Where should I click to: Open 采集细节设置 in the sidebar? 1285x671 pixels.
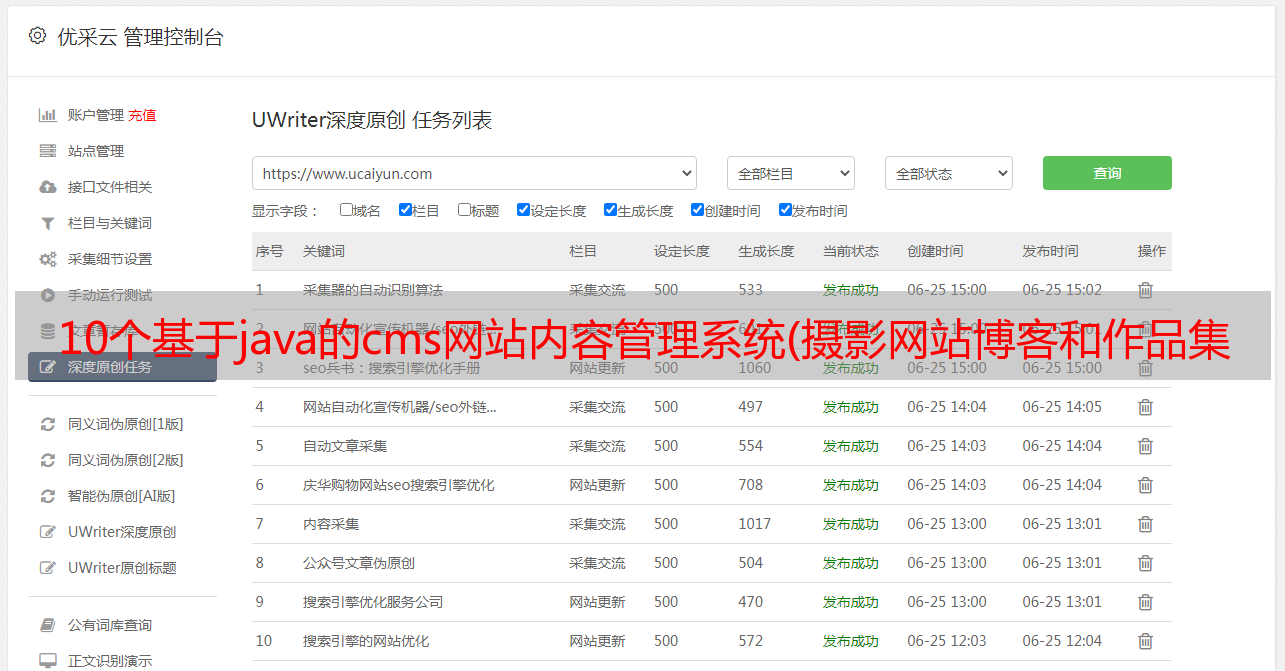coord(110,259)
